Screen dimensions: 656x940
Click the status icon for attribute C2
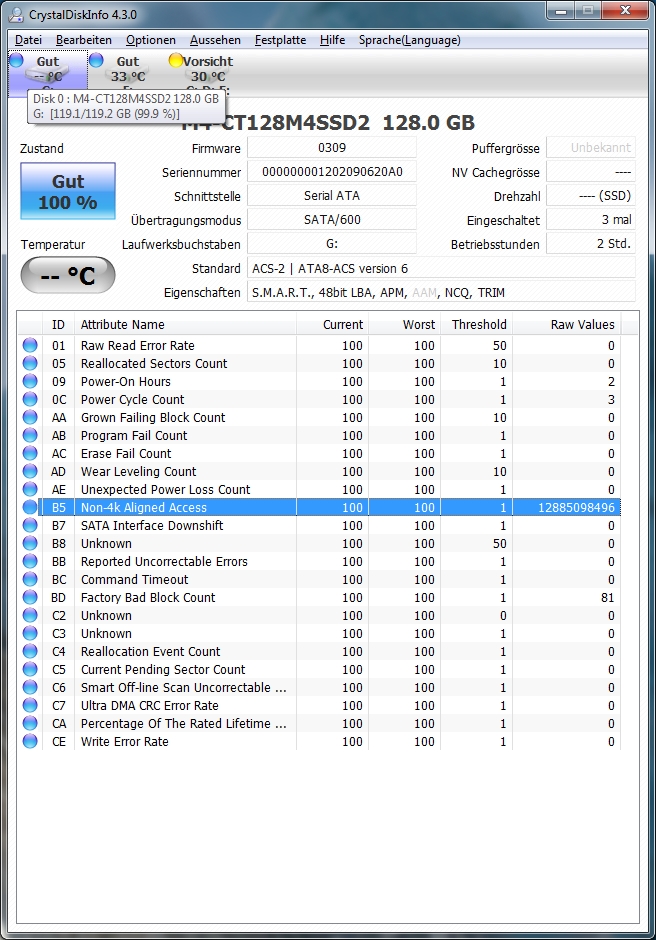(x=30, y=615)
